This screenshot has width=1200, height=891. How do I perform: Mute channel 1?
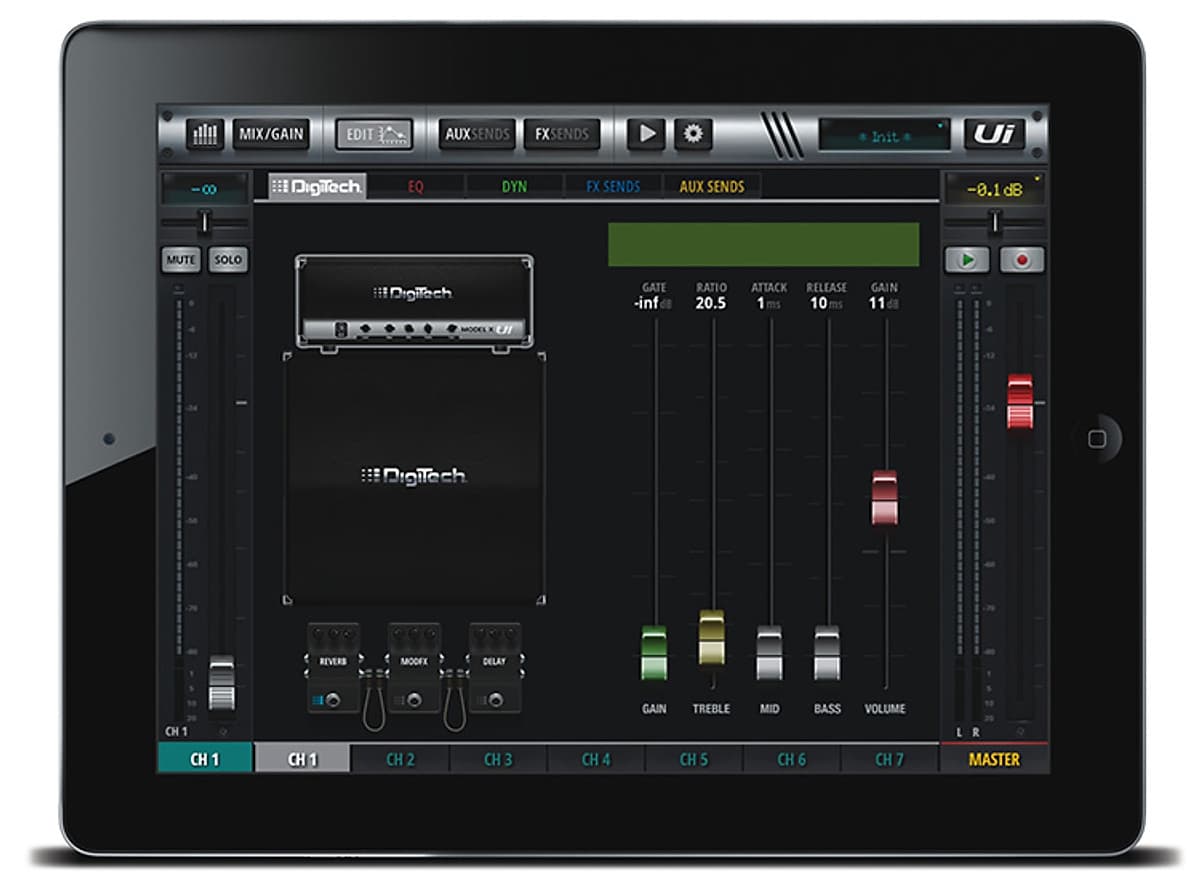coord(181,260)
